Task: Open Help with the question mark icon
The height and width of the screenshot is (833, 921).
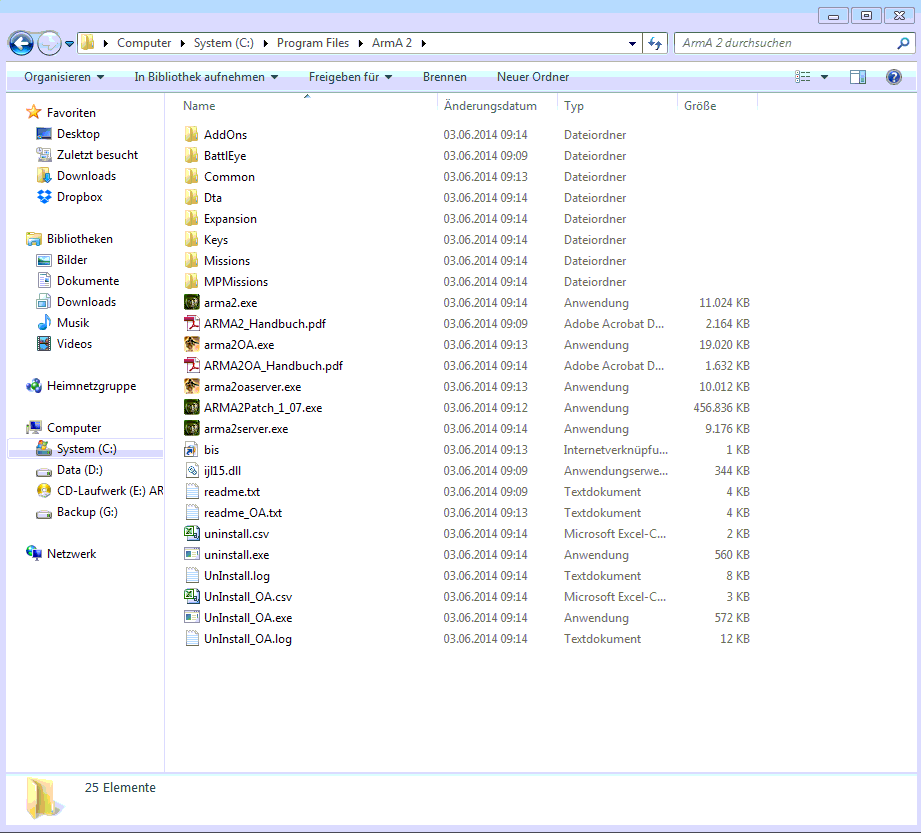Action: click(x=893, y=77)
